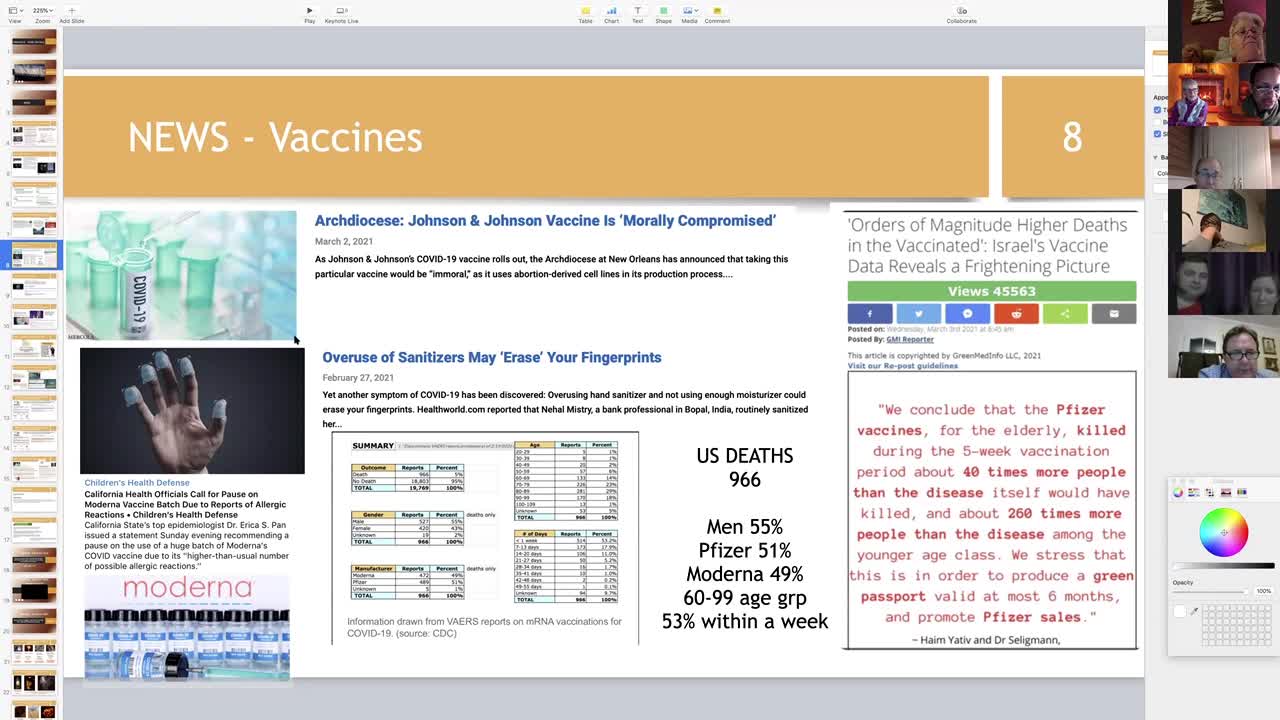The image size is (1280, 720).
Task: Click the Opacity slider in Colors panel
Action: tap(1210, 591)
